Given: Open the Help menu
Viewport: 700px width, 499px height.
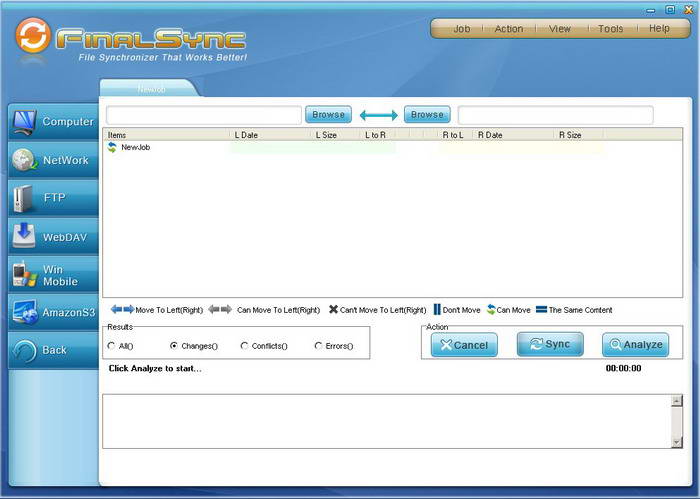Looking at the screenshot, I should pos(659,29).
